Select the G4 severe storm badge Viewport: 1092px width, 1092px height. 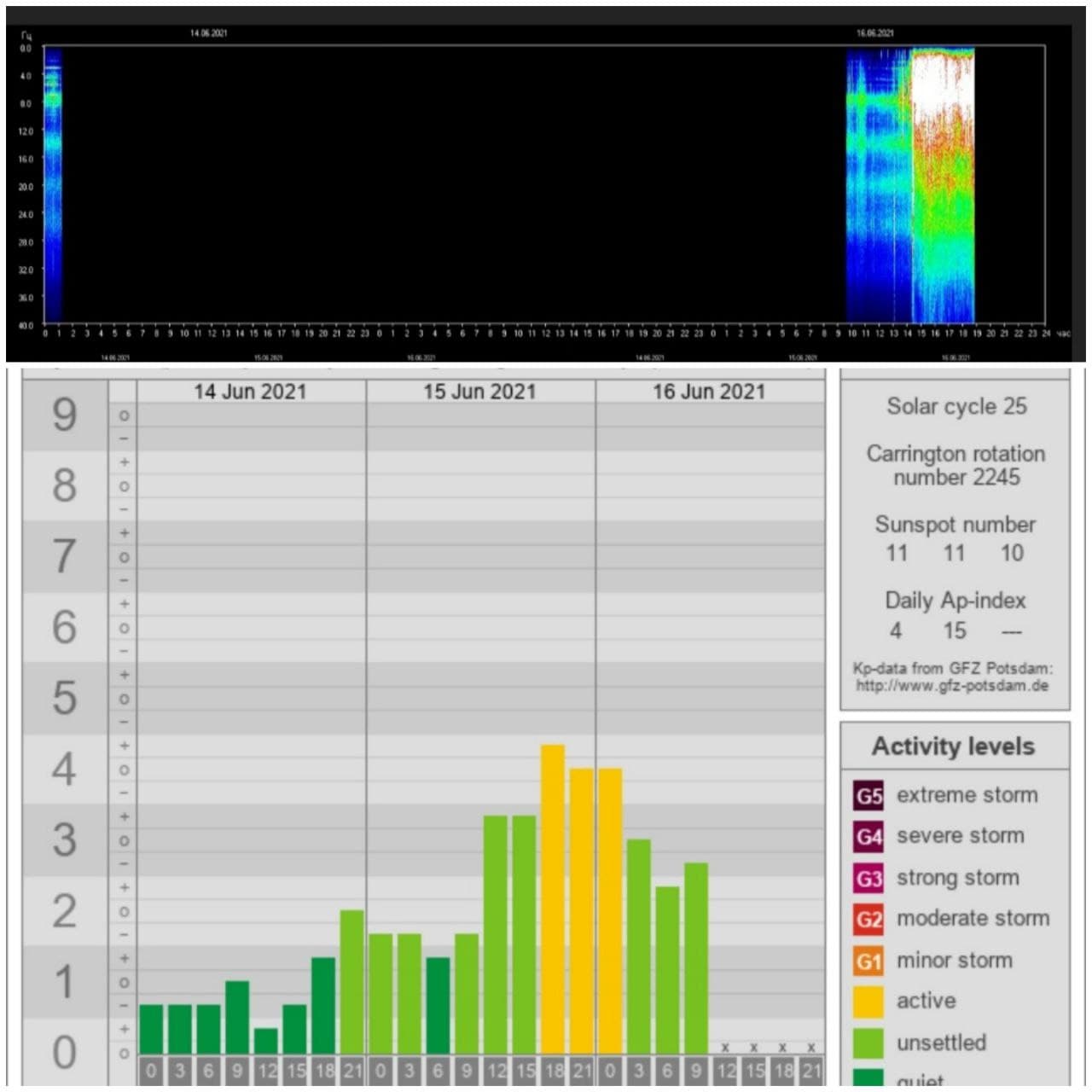[868, 837]
